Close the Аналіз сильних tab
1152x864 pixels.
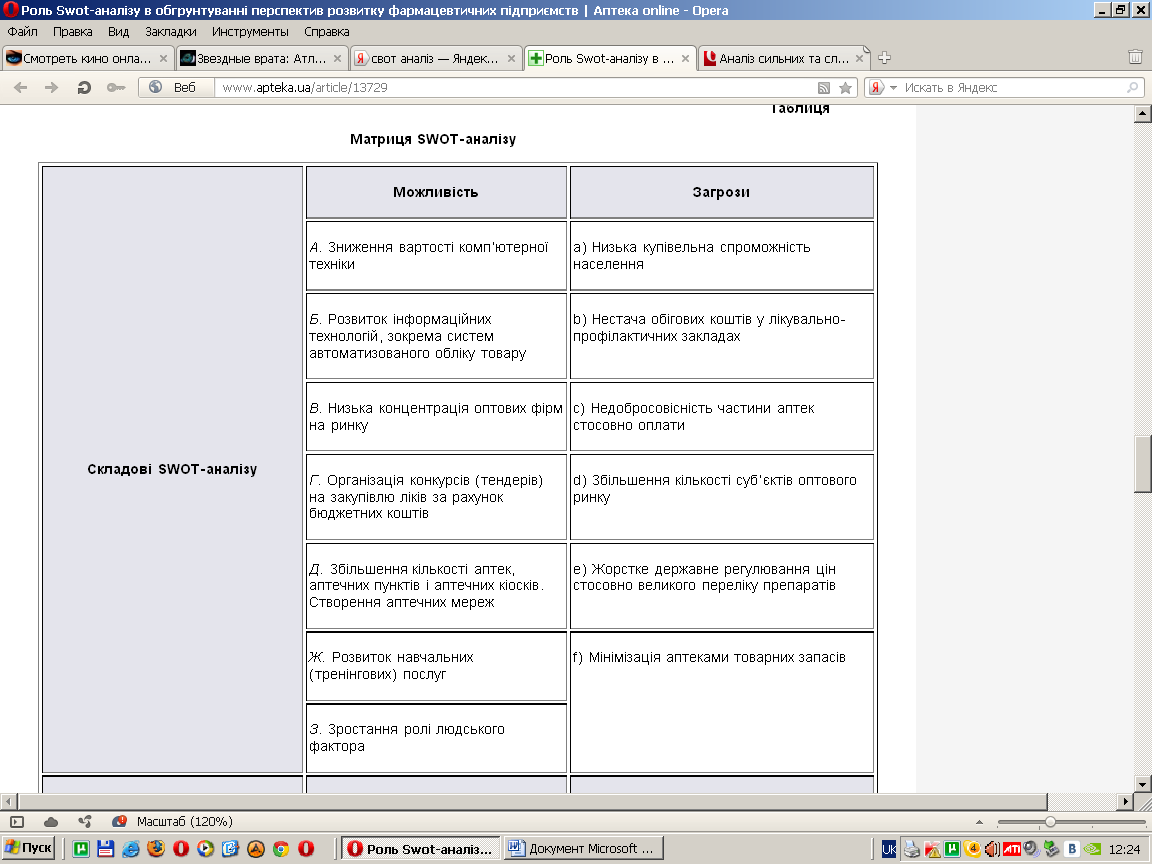(860, 59)
